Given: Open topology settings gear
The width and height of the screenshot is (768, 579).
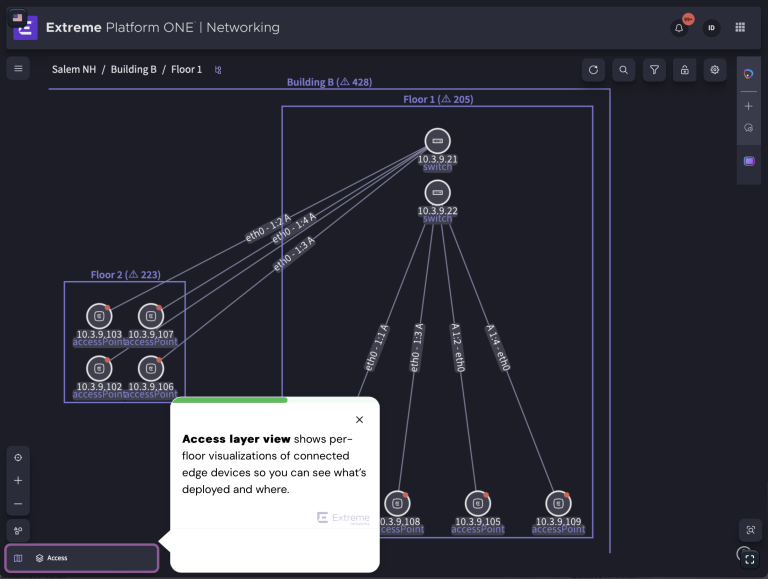Looking at the screenshot, I should [715, 70].
